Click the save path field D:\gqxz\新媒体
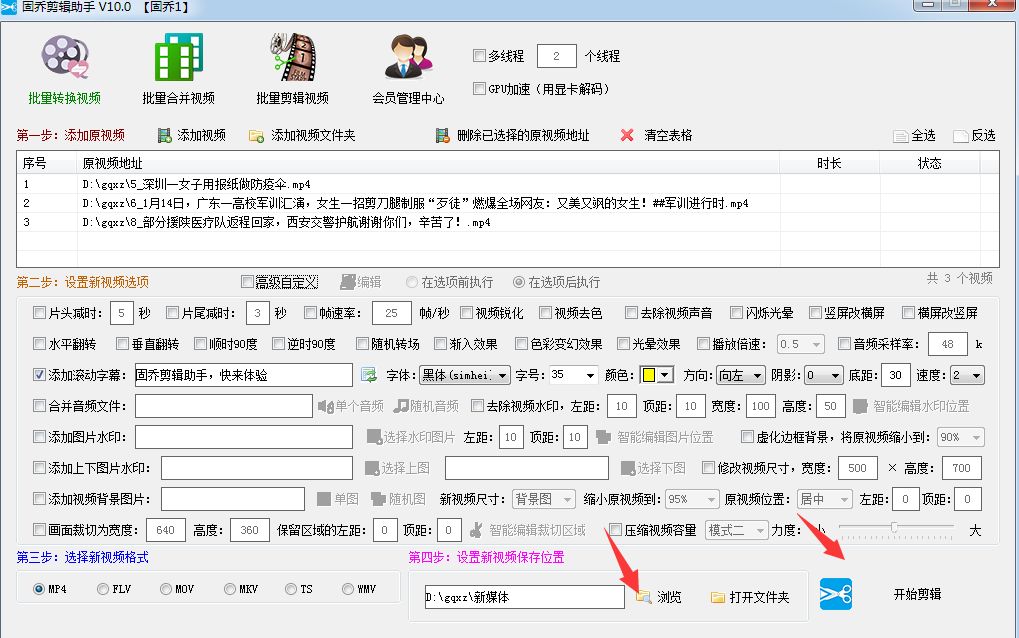 [x=524, y=597]
